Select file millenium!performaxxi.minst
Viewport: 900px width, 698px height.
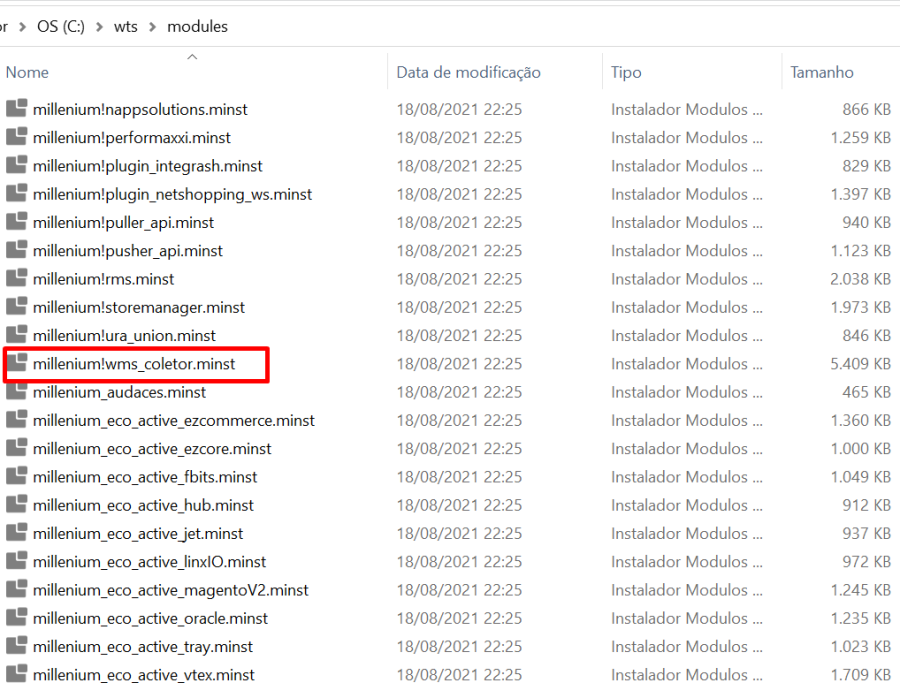[x=131, y=138]
